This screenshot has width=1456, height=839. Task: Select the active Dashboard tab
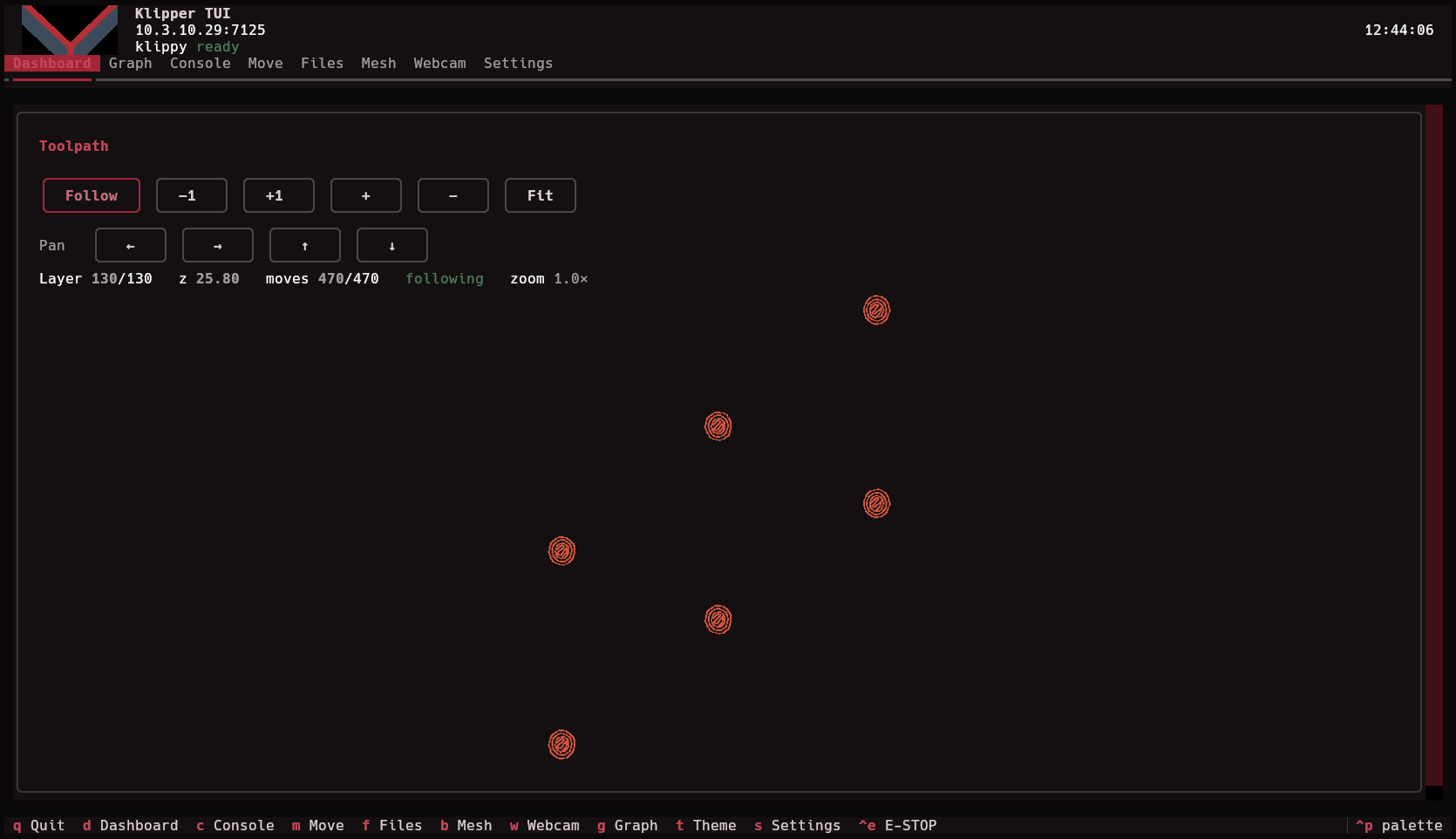pyautogui.click(x=52, y=63)
